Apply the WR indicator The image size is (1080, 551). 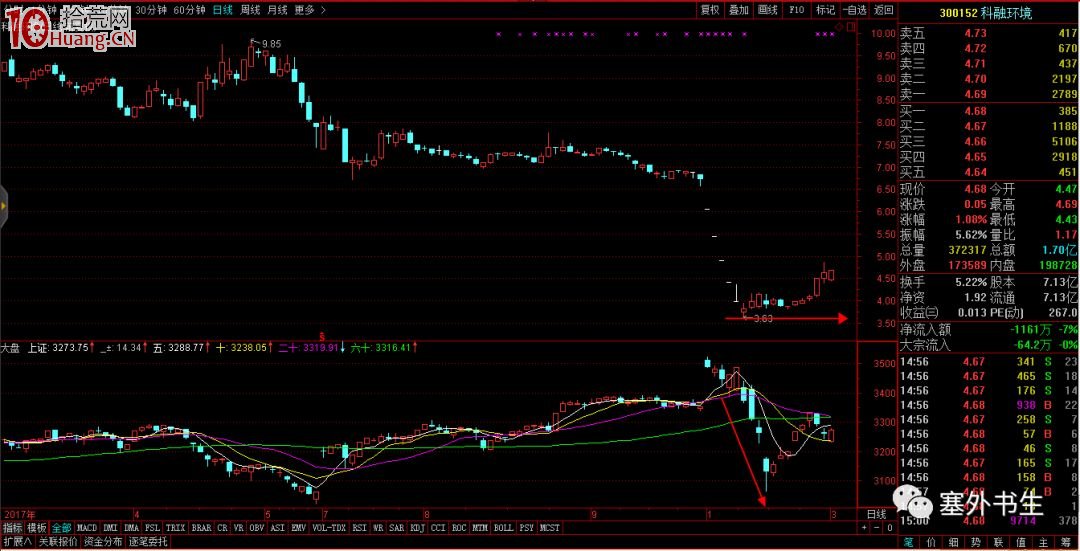(x=378, y=528)
